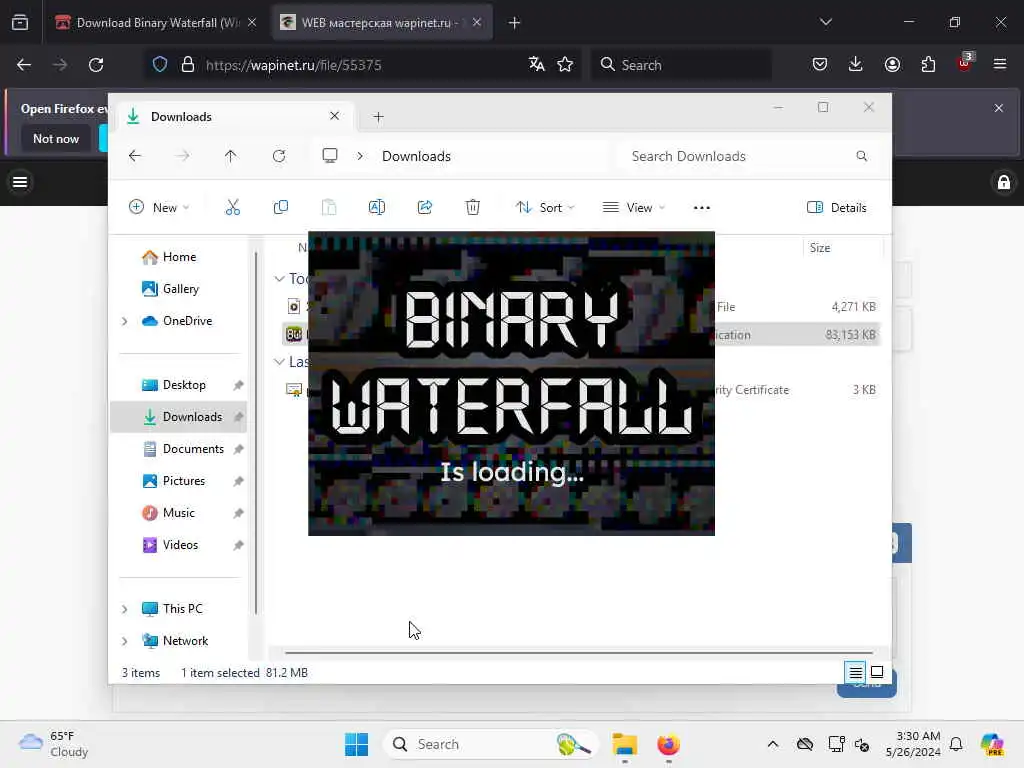
Task: Select the Downloads tab in Explorer
Action: click(235, 117)
